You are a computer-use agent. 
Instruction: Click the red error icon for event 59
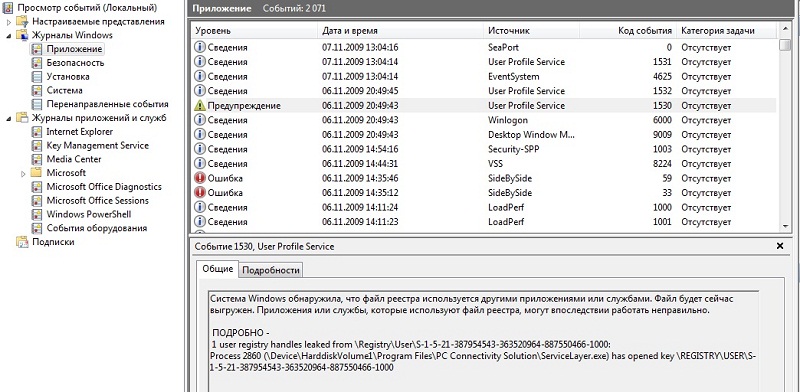[199, 179]
